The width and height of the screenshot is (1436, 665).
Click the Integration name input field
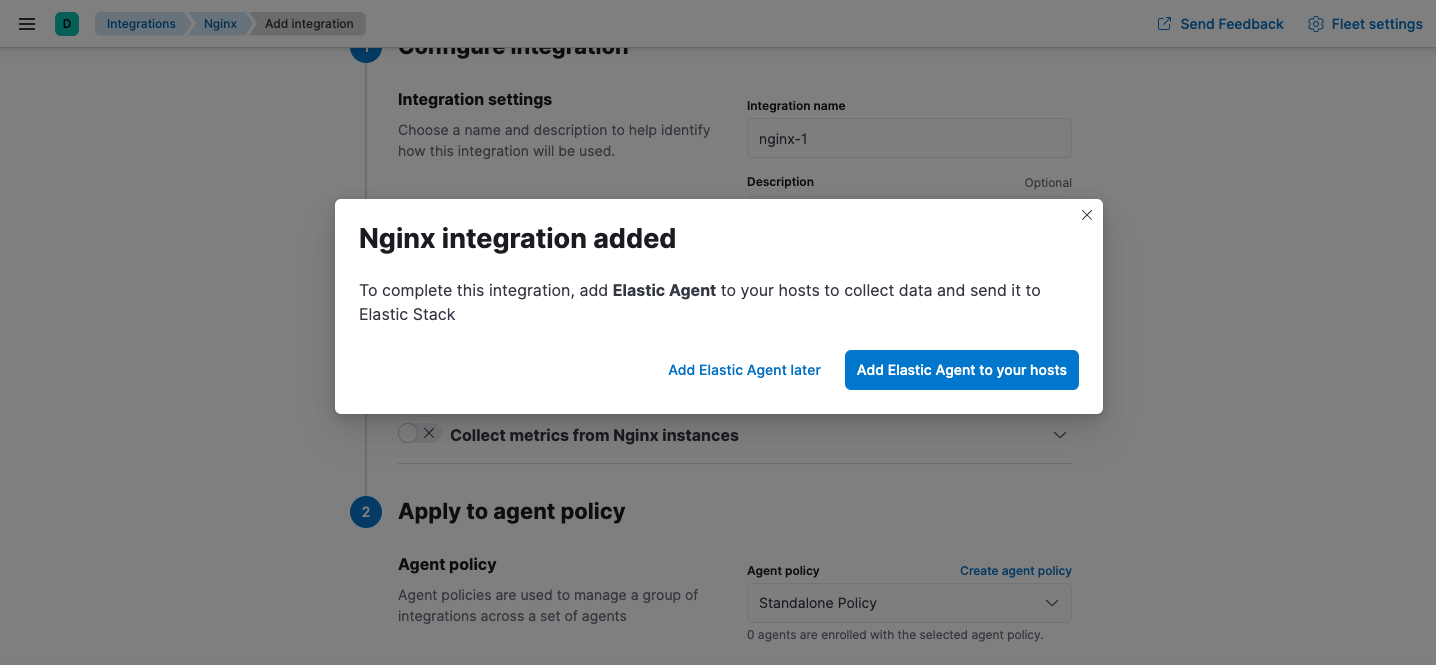[x=908, y=137]
